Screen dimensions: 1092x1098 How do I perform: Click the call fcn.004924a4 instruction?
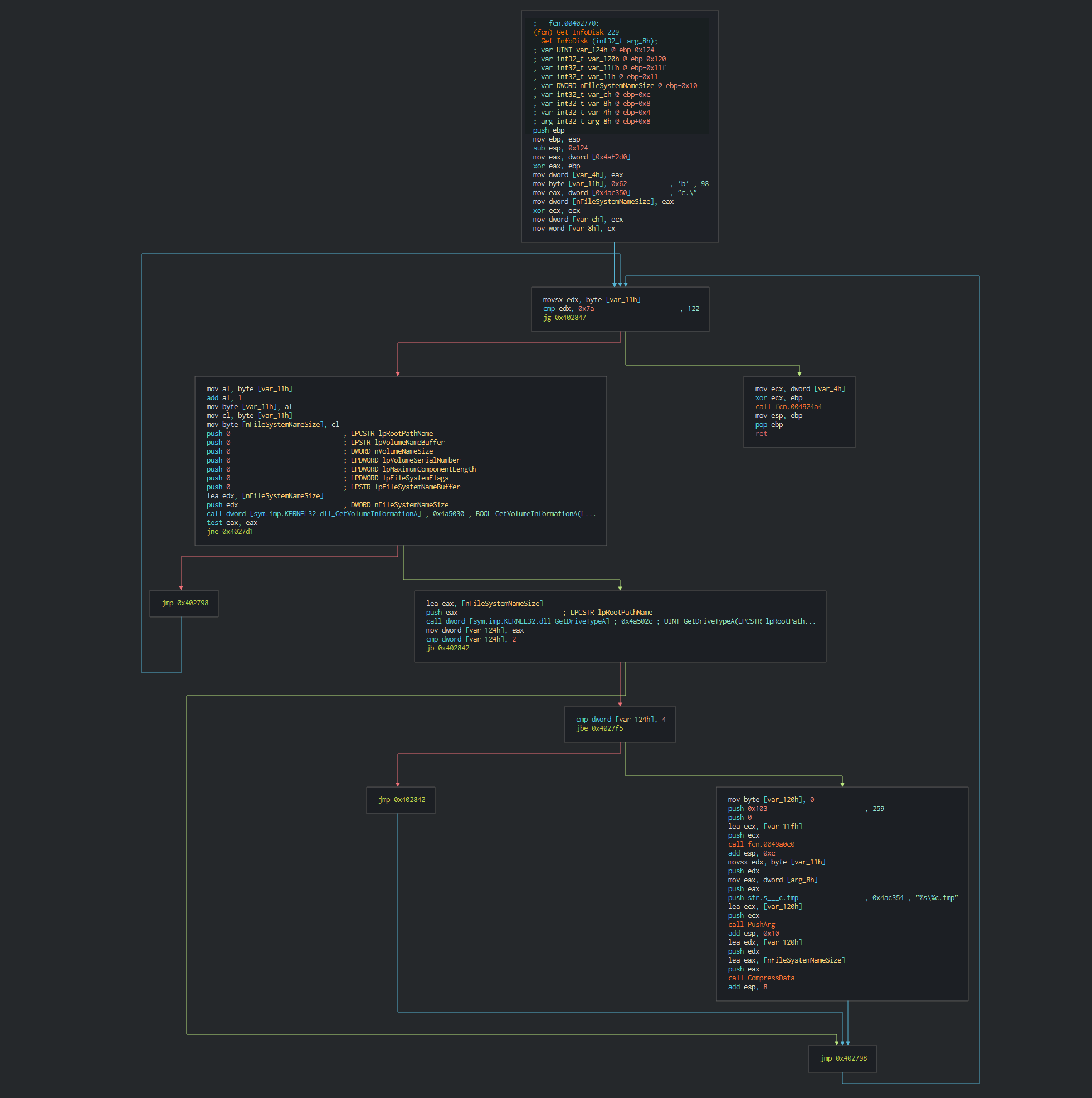(788, 407)
